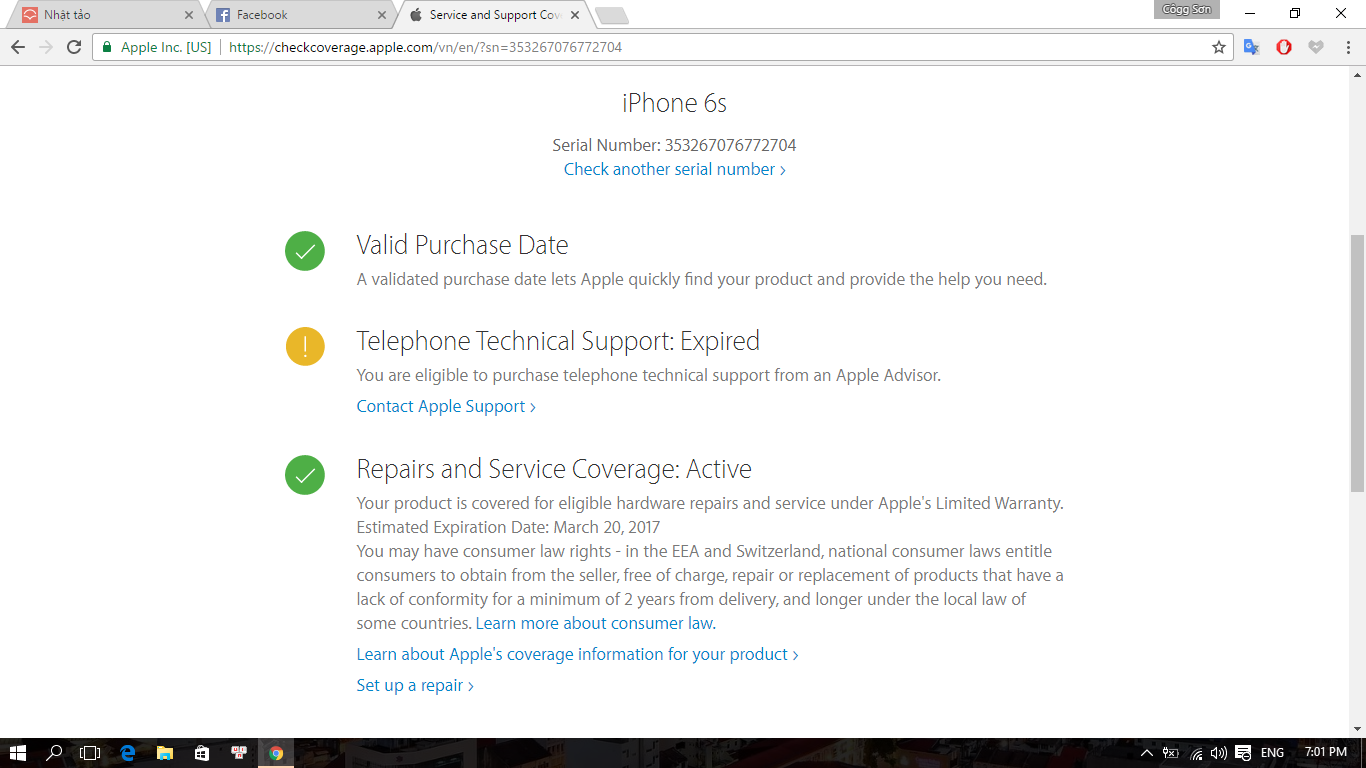Bookmark this page with the star icon
Screen dimensions: 1366x768
(1218, 47)
